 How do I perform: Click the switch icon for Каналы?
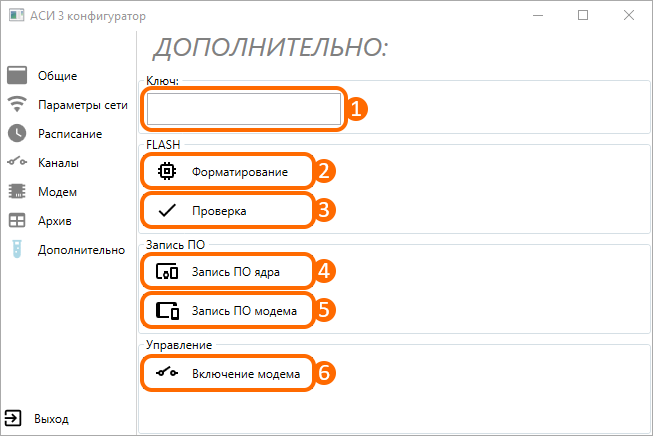point(17,162)
